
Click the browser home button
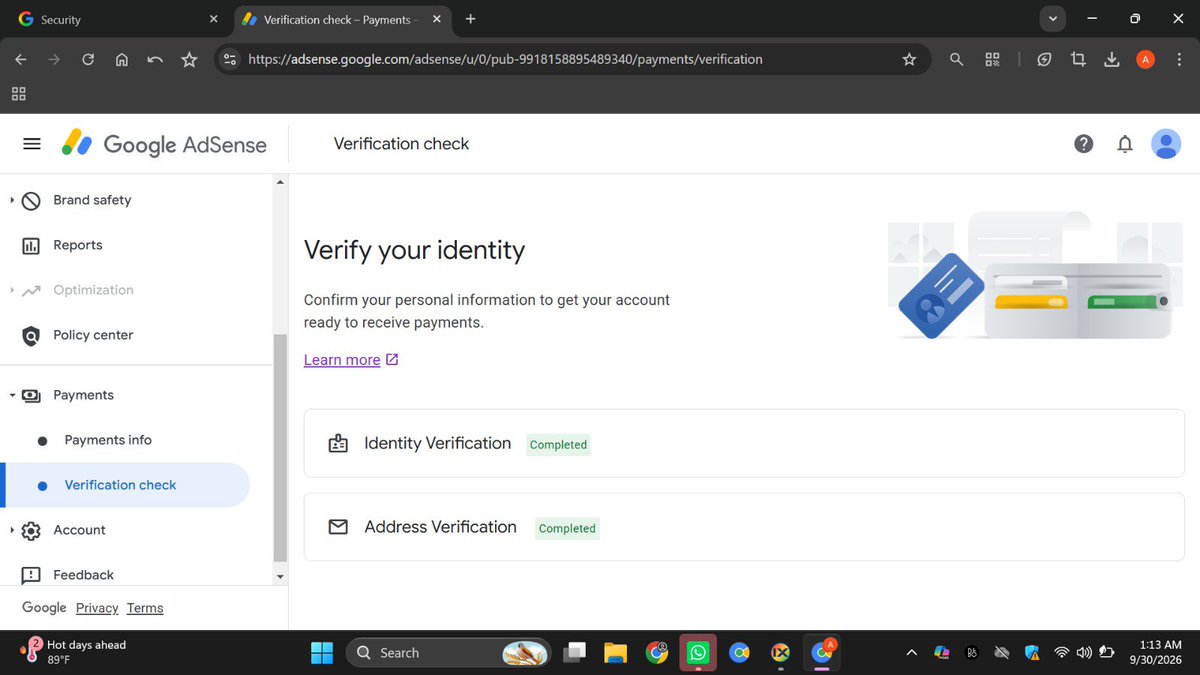(x=122, y=59)
